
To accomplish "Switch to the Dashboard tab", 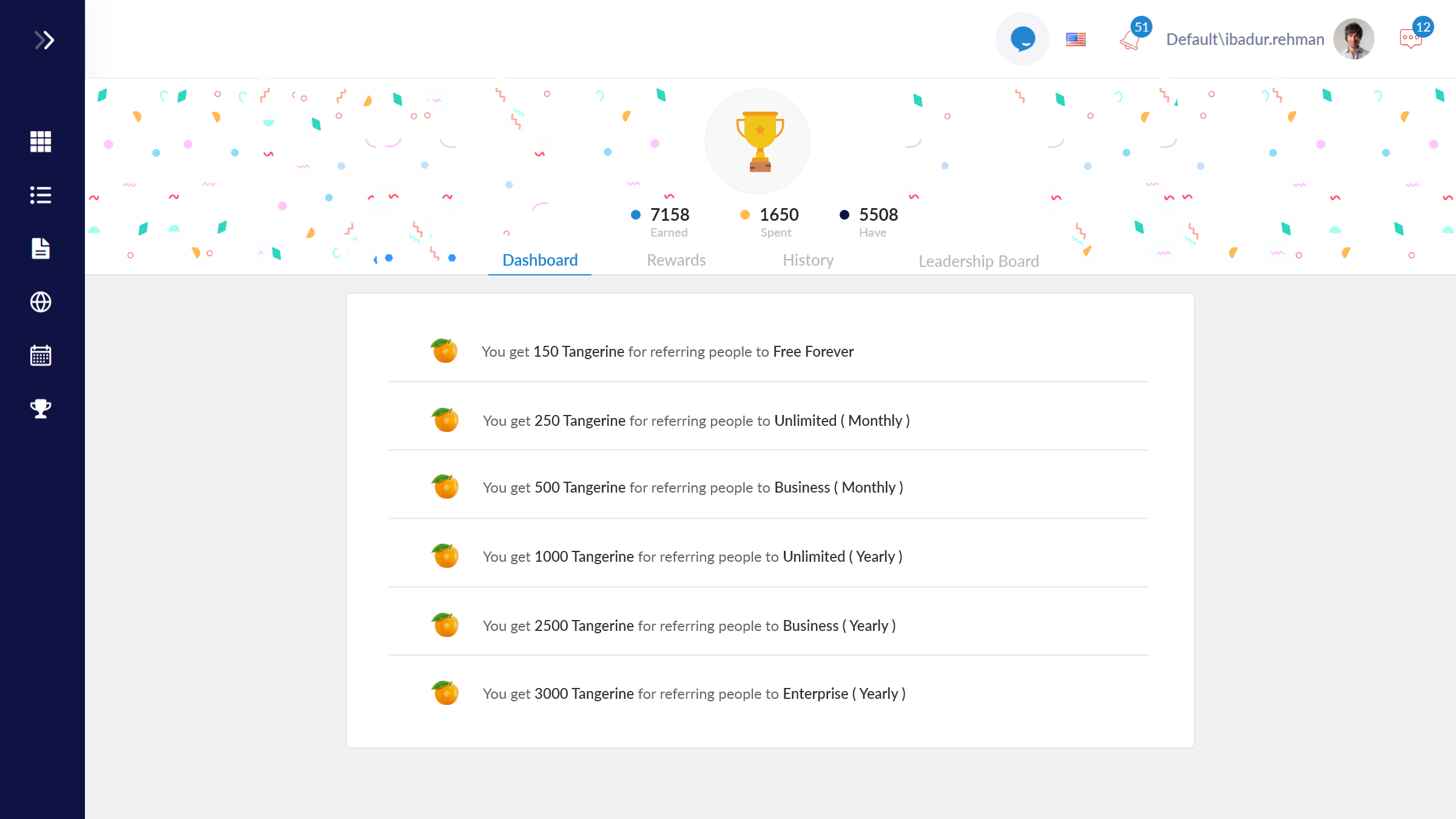I will point(540,260).
